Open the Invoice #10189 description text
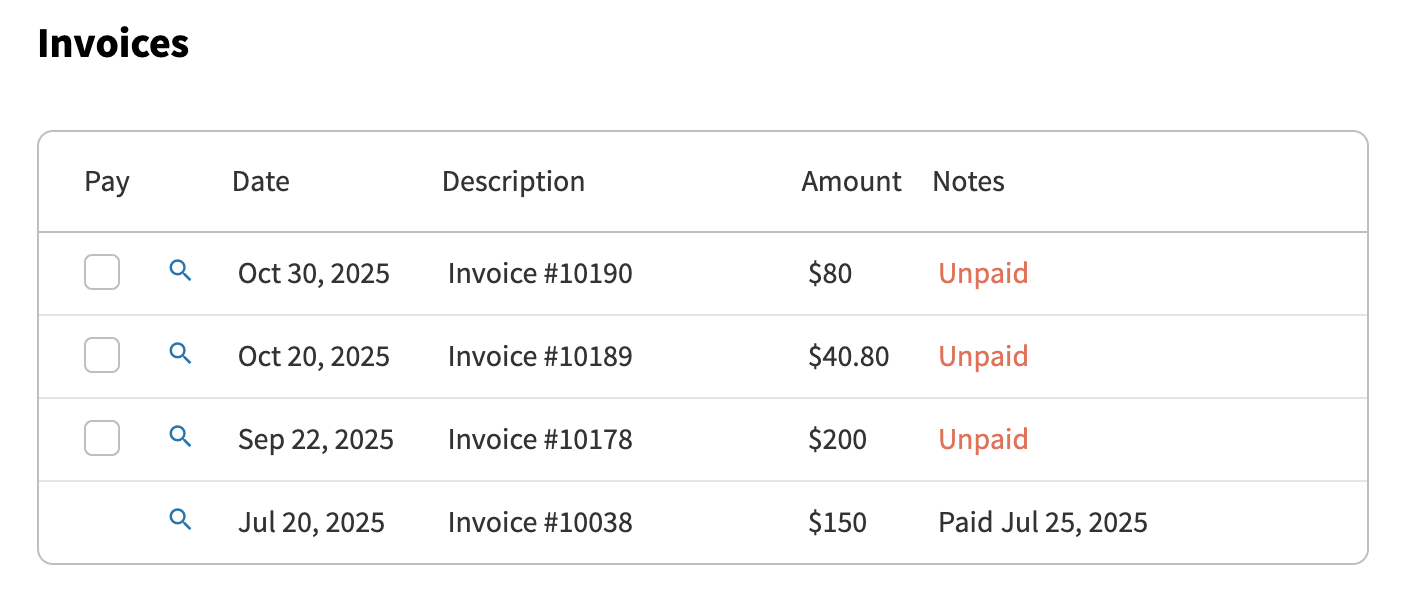The height and width of the screenshot is (604, 1418). (x=540, y=356)
